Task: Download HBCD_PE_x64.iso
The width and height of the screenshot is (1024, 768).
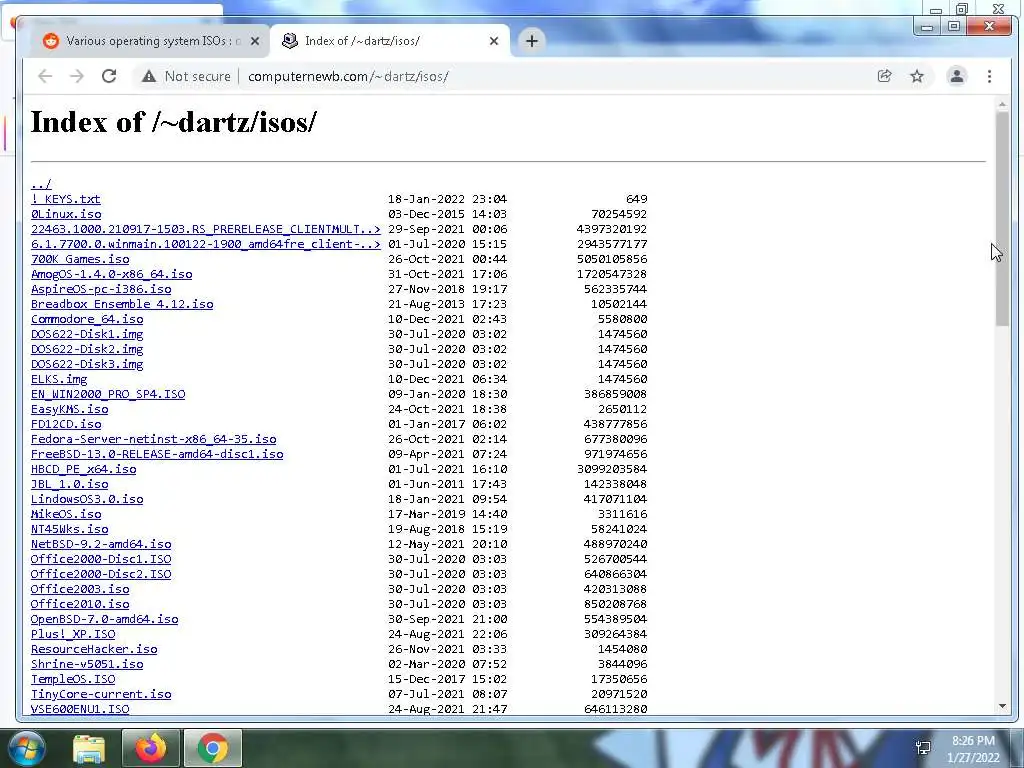Action: 84,470
